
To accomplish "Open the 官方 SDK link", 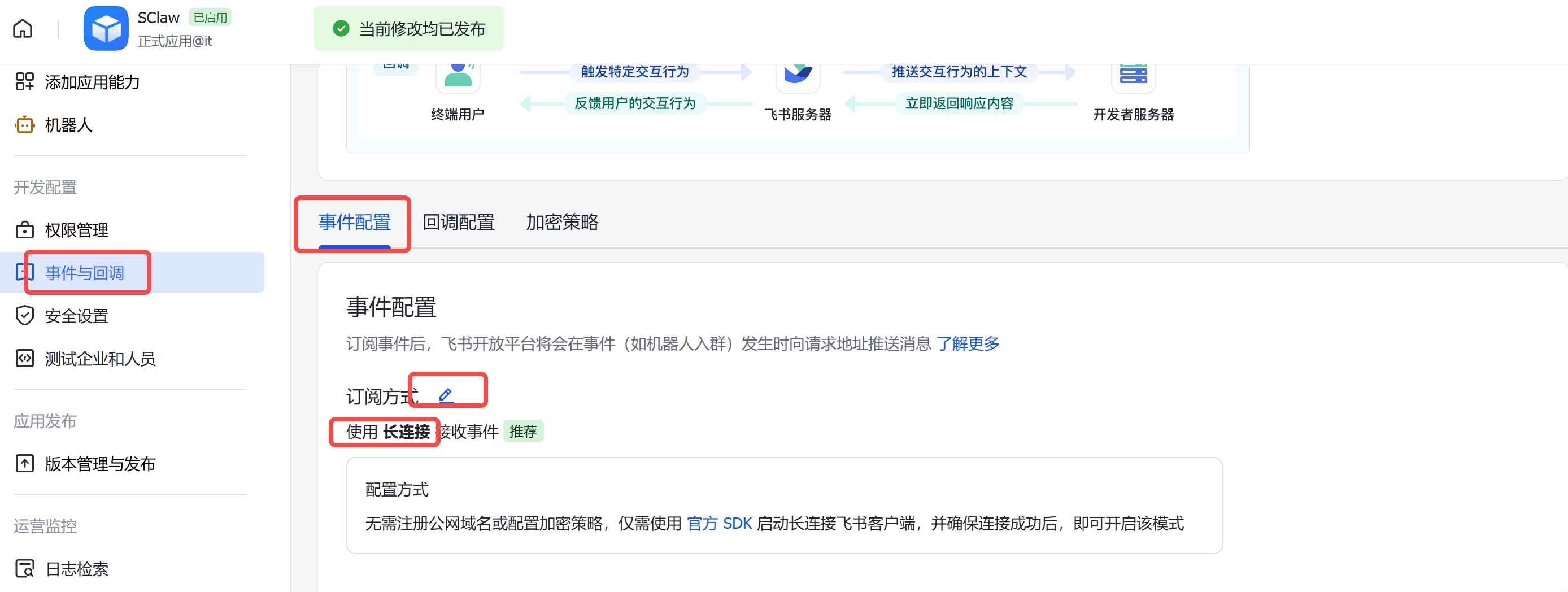I will (719, 524).
